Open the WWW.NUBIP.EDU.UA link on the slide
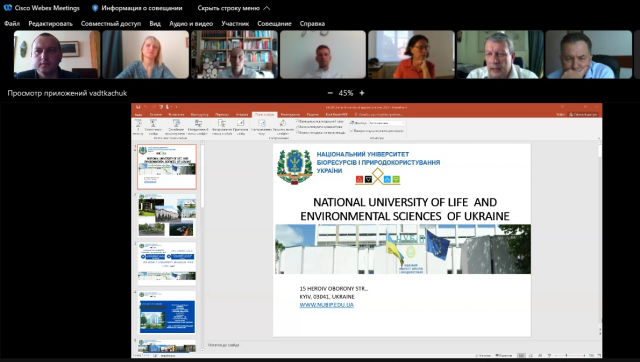Viewport: 640px width, 362px height. (327, 305)
